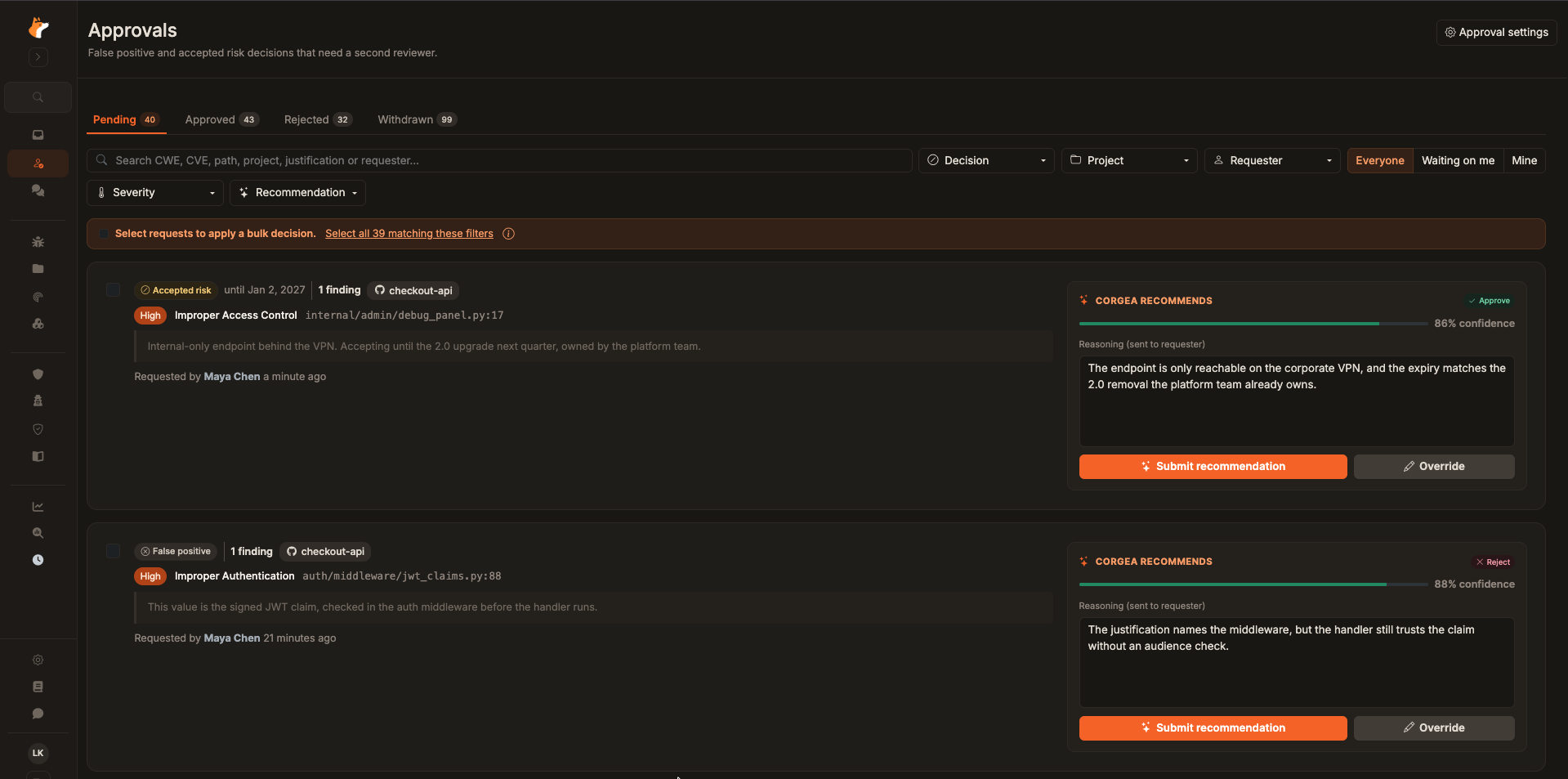The image size is (1568, 779).
Task: Open the Requester dropdown
Action: tap(1272, 160)
